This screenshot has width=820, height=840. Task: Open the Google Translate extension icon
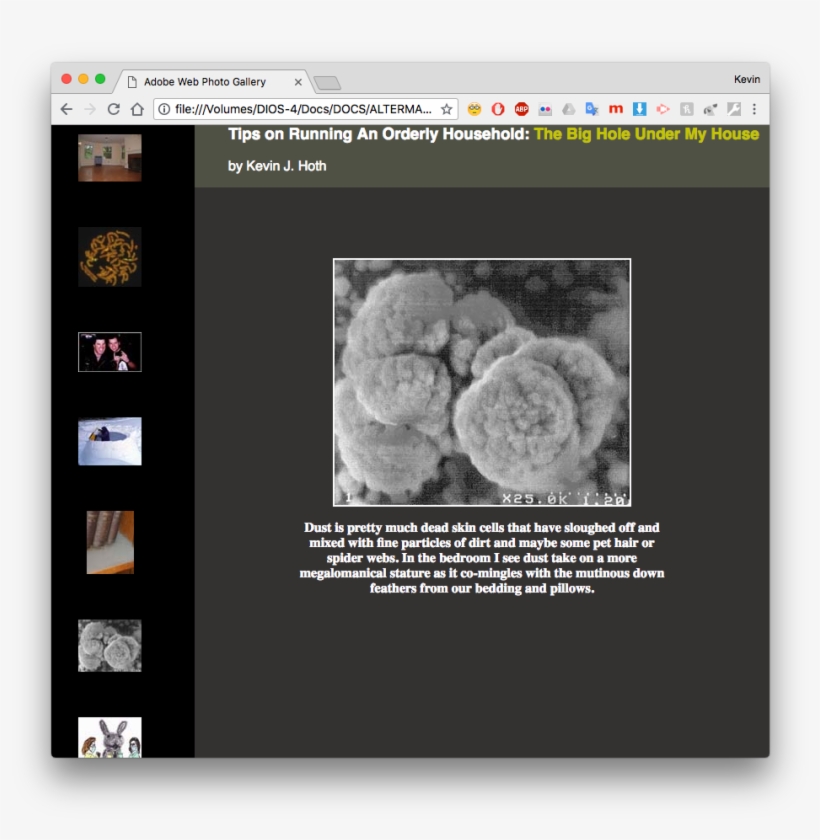[x=592, y=109]
